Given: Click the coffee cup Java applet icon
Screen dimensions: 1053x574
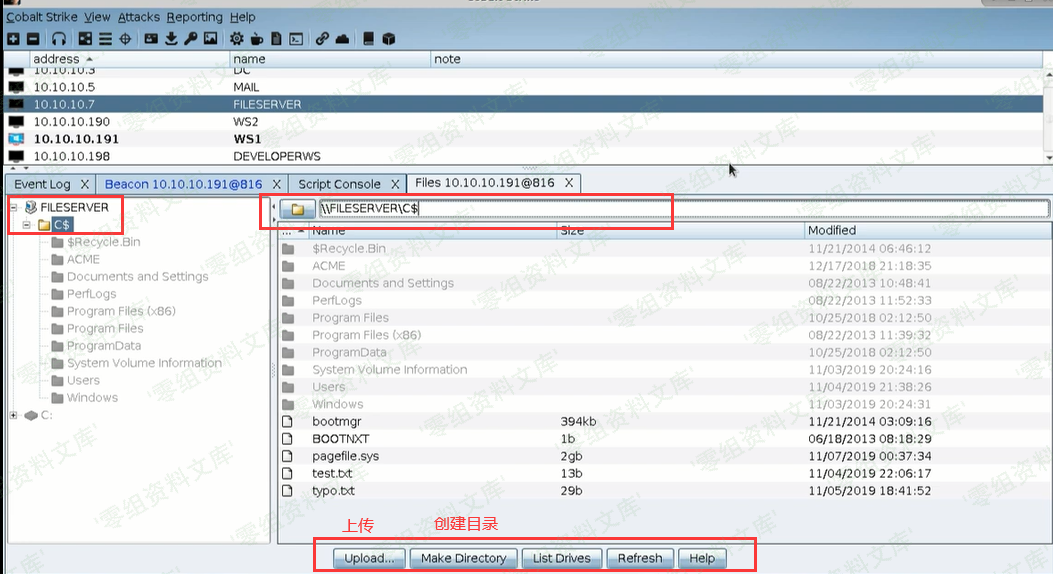Looking at the screenshot, I should 256,39.
